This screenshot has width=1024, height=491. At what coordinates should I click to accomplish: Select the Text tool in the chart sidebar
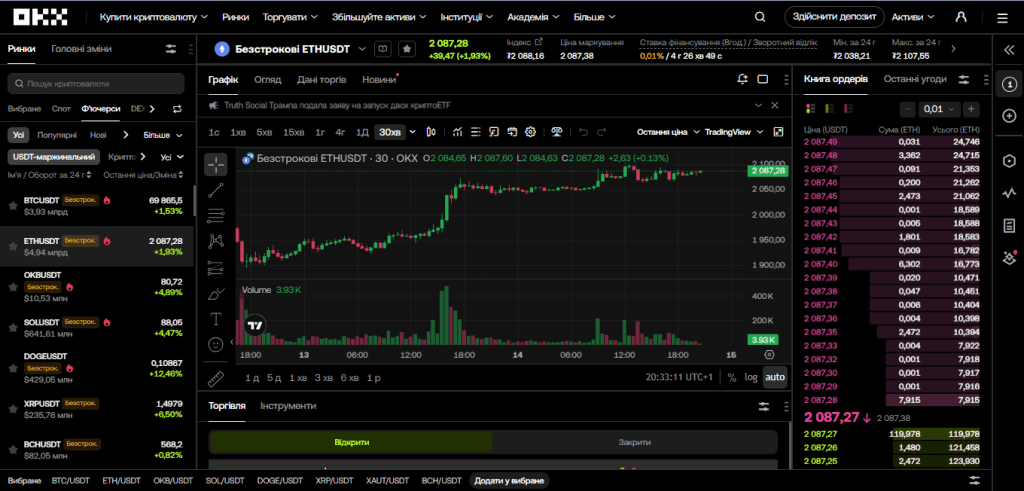tap(216, 319)
